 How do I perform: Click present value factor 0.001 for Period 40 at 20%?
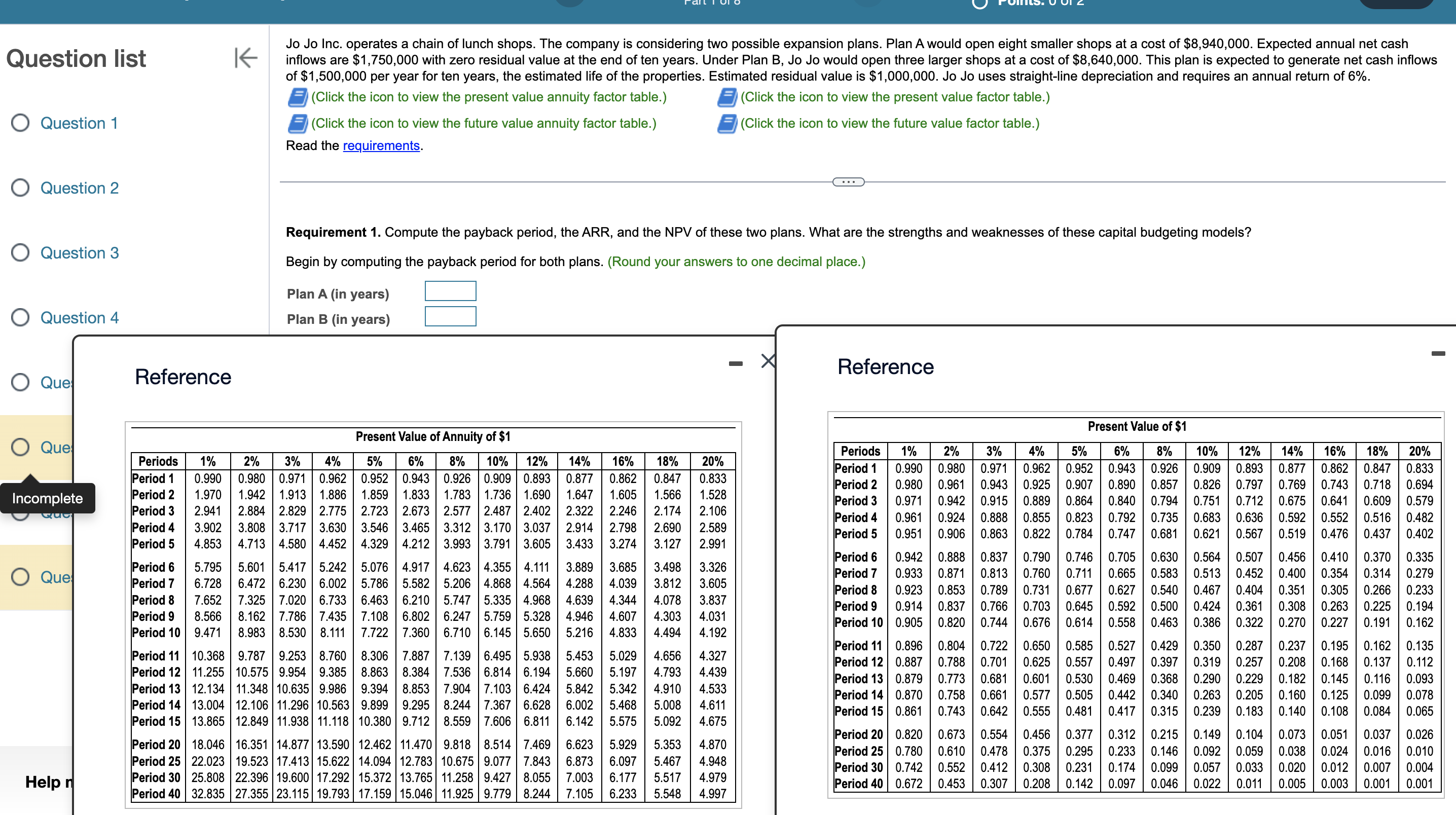1419,784
